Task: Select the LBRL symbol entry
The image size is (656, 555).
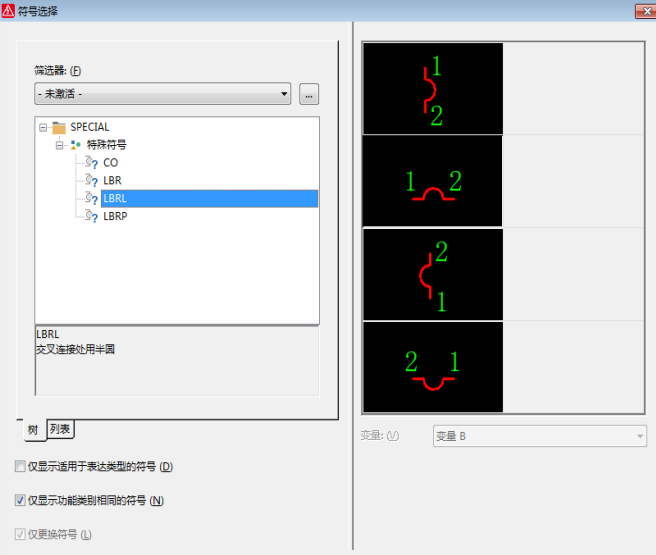Action: click(209, 198)
